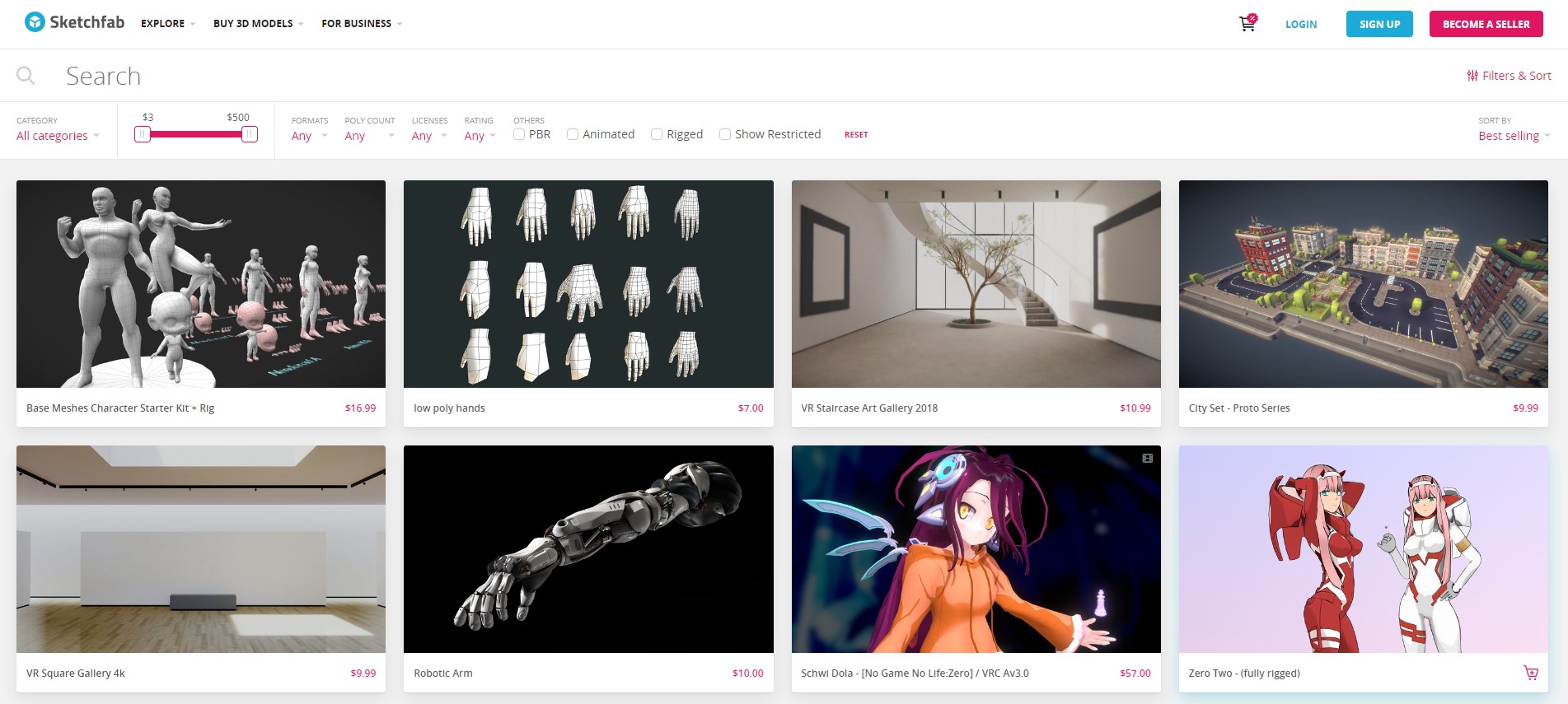
Task: Click the Filters & Sort sliders icon
Action: 1472,76
